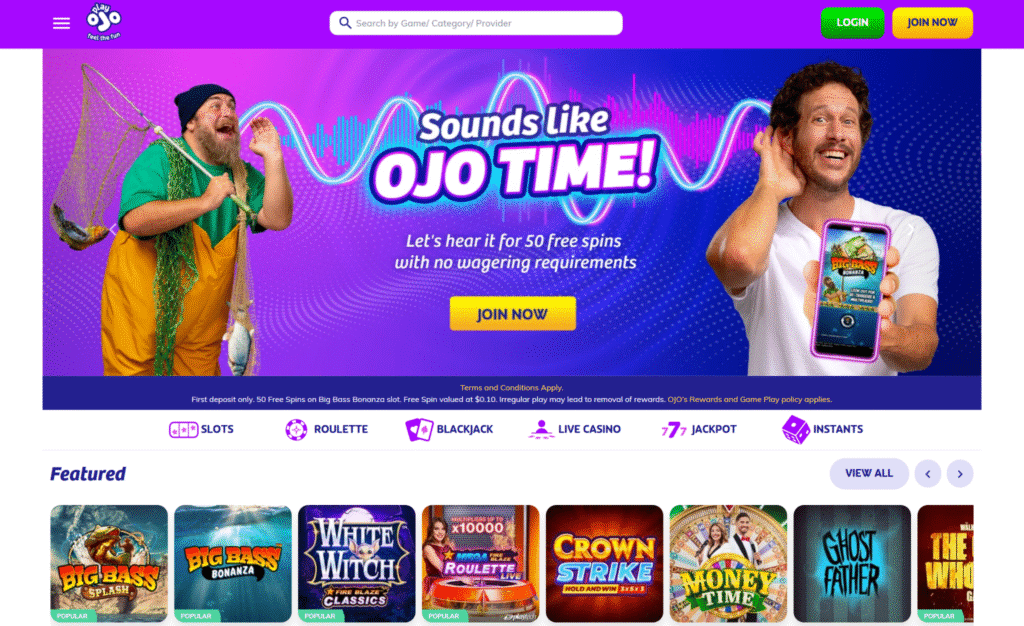Focus the game search input field
Screen dimensions: 1024x626
[476, 23]
